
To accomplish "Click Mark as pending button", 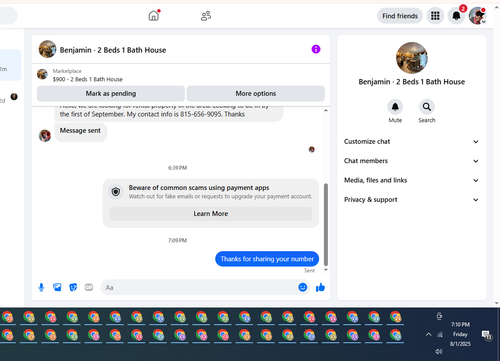I will pos(111,93).
